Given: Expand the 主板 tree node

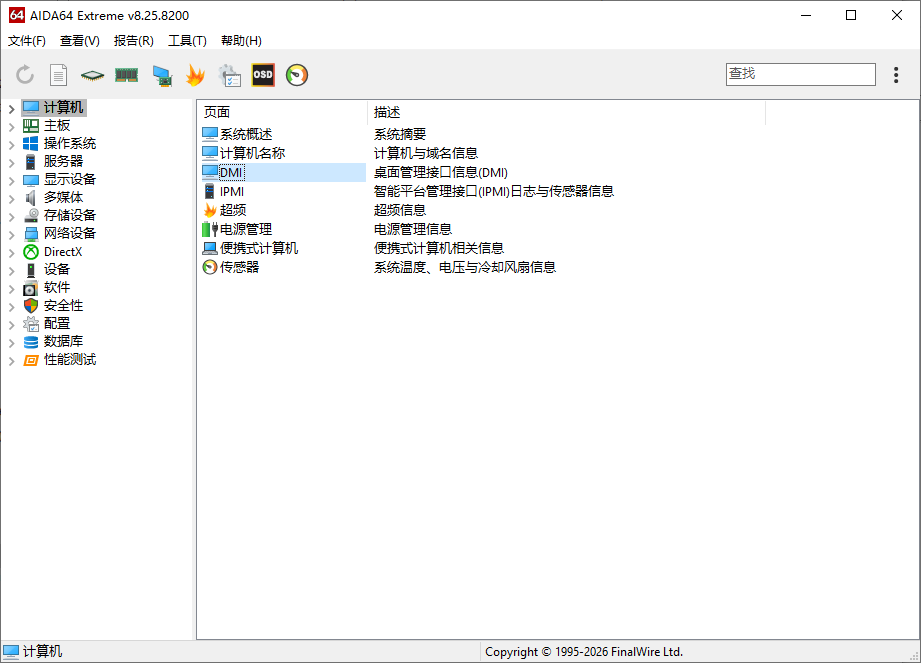Looking at the screenshot, I should pos(8,124).
